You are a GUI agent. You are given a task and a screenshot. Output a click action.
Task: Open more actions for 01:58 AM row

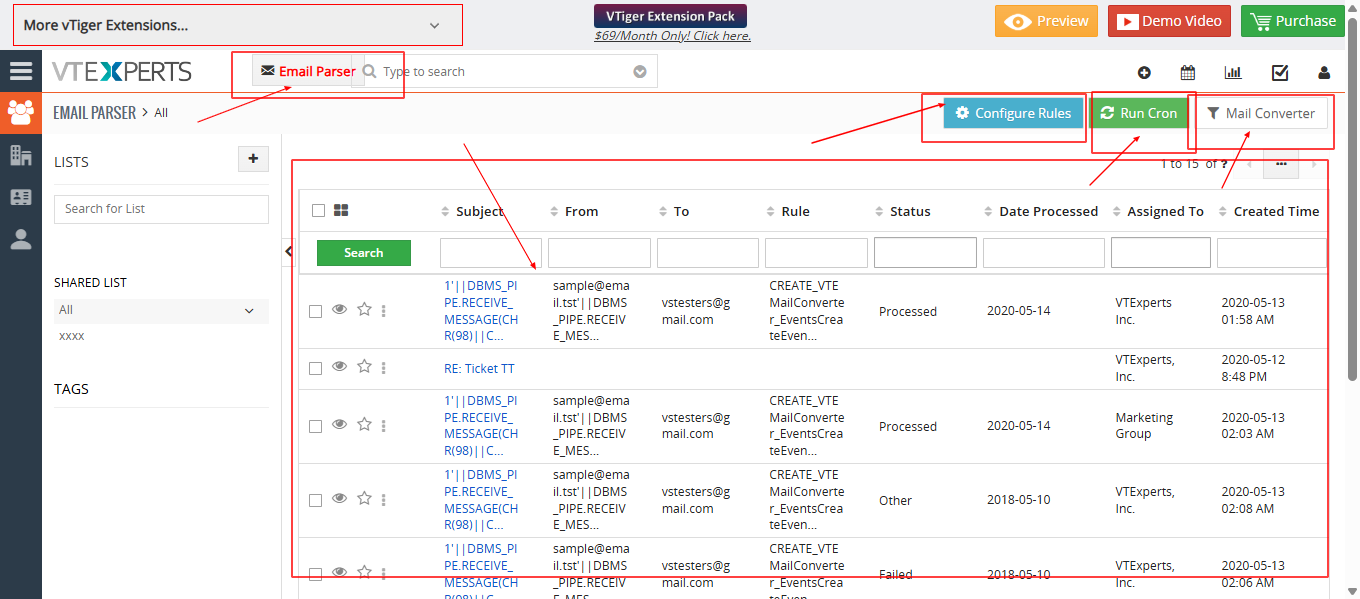coord(384,311)
